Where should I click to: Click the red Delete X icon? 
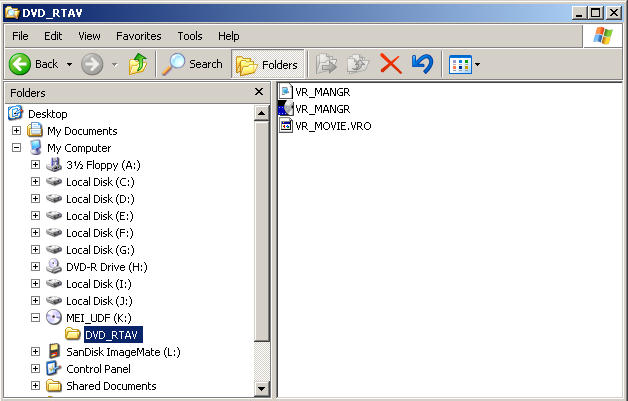pos(390,64)
